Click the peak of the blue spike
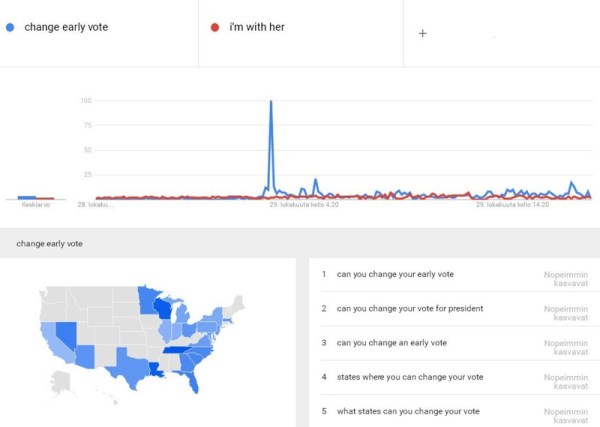The height and width of the screenshot is (427, 600). [x=270, y=102]
